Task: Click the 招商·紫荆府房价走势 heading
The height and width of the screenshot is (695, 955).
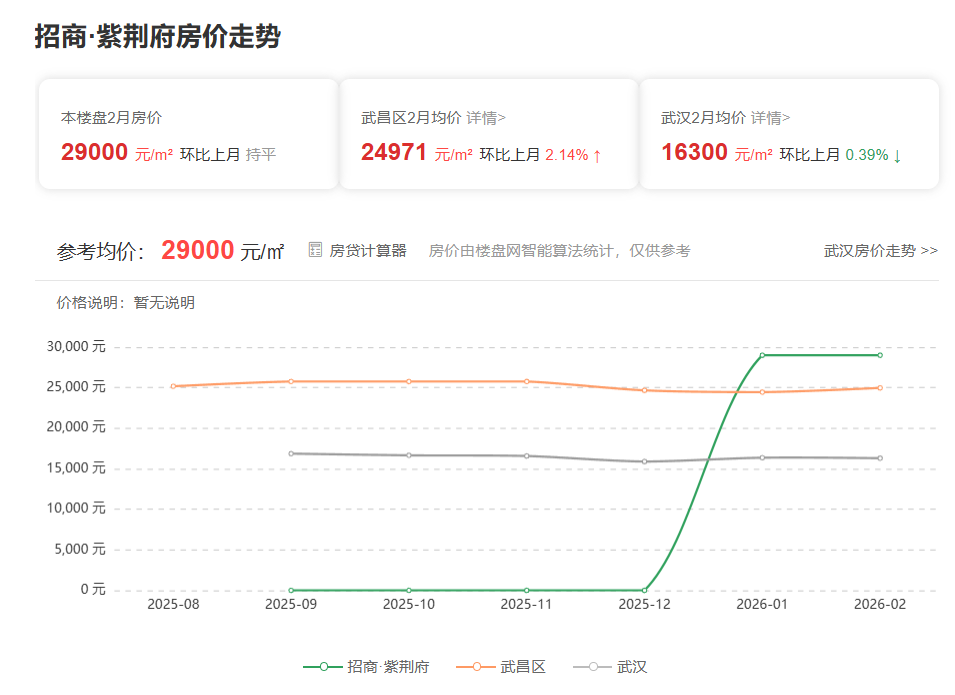Action: pyautogui.click(x=158, y=37)
